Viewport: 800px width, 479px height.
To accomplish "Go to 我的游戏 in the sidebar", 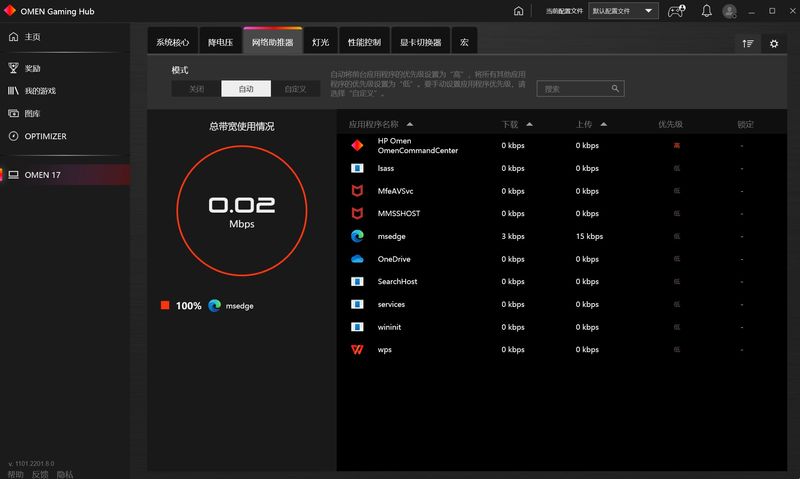I will [40, 91].
